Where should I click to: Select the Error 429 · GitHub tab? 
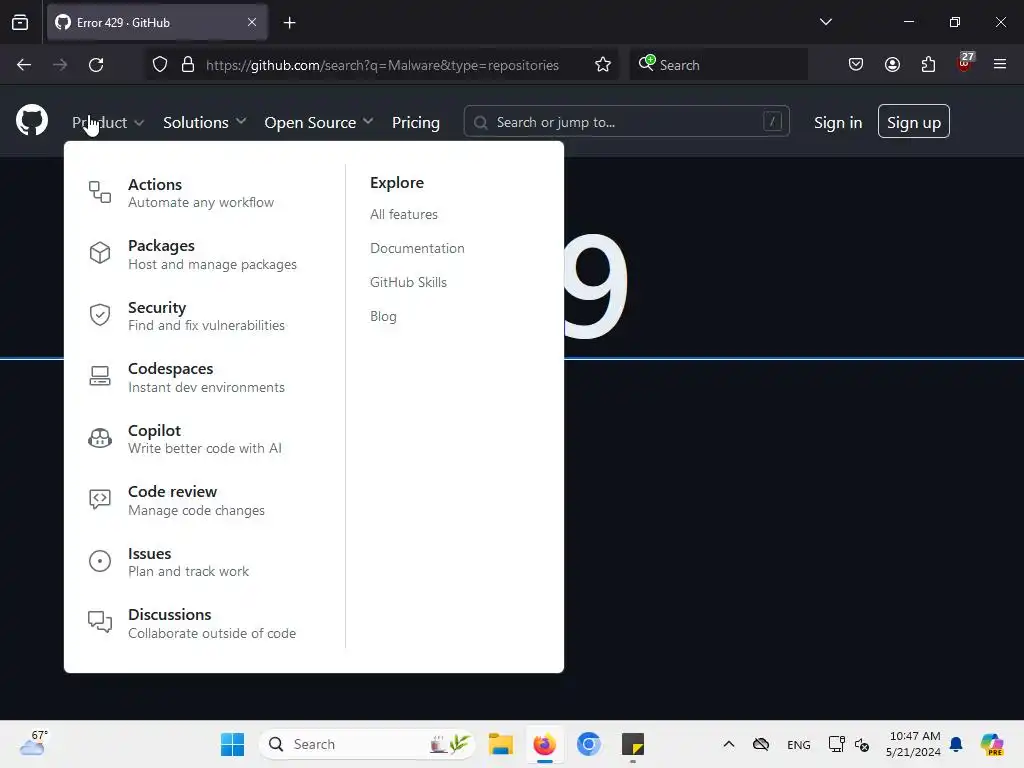tap(157, 22)
